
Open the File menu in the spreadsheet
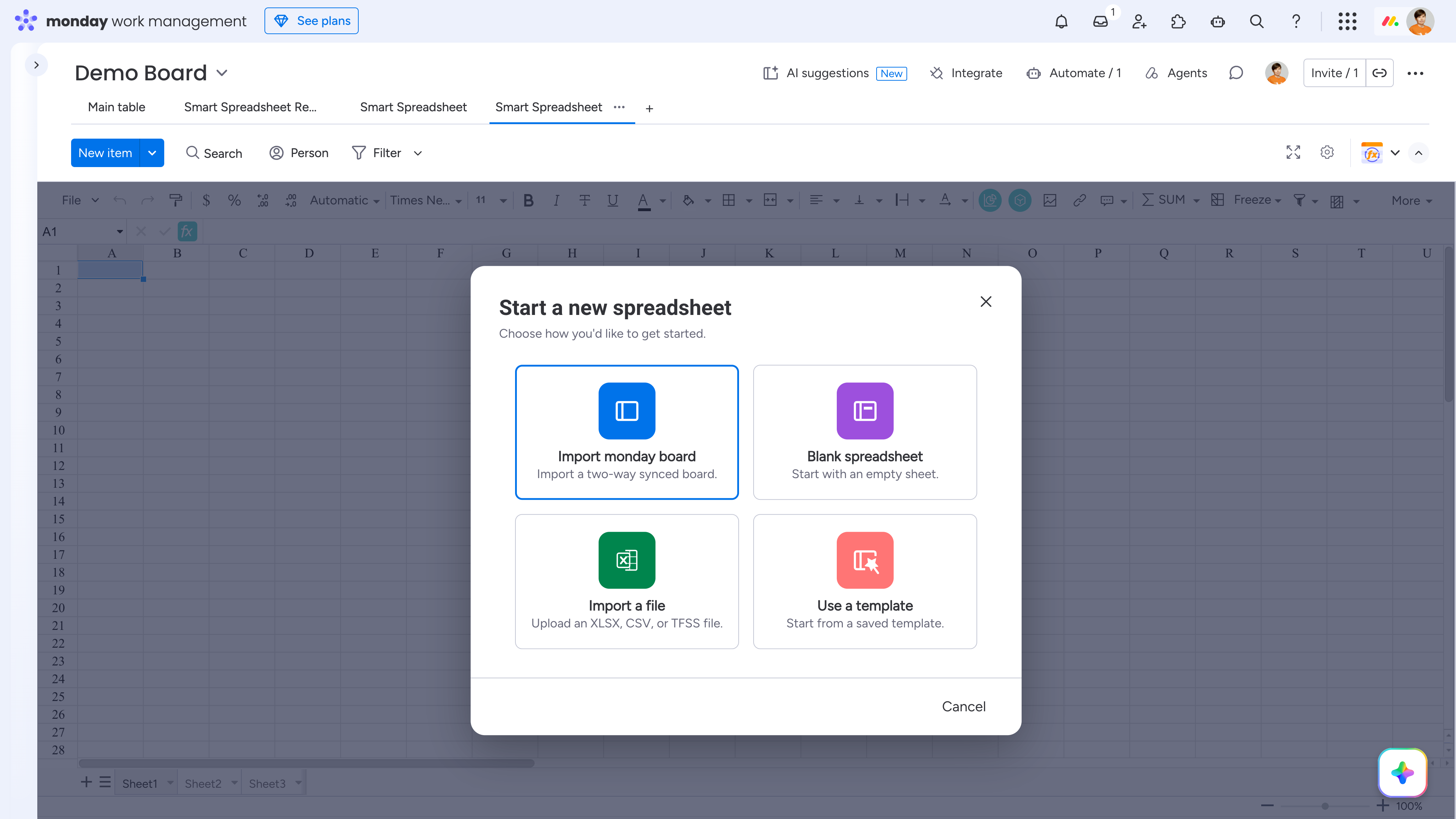point(80,200)
